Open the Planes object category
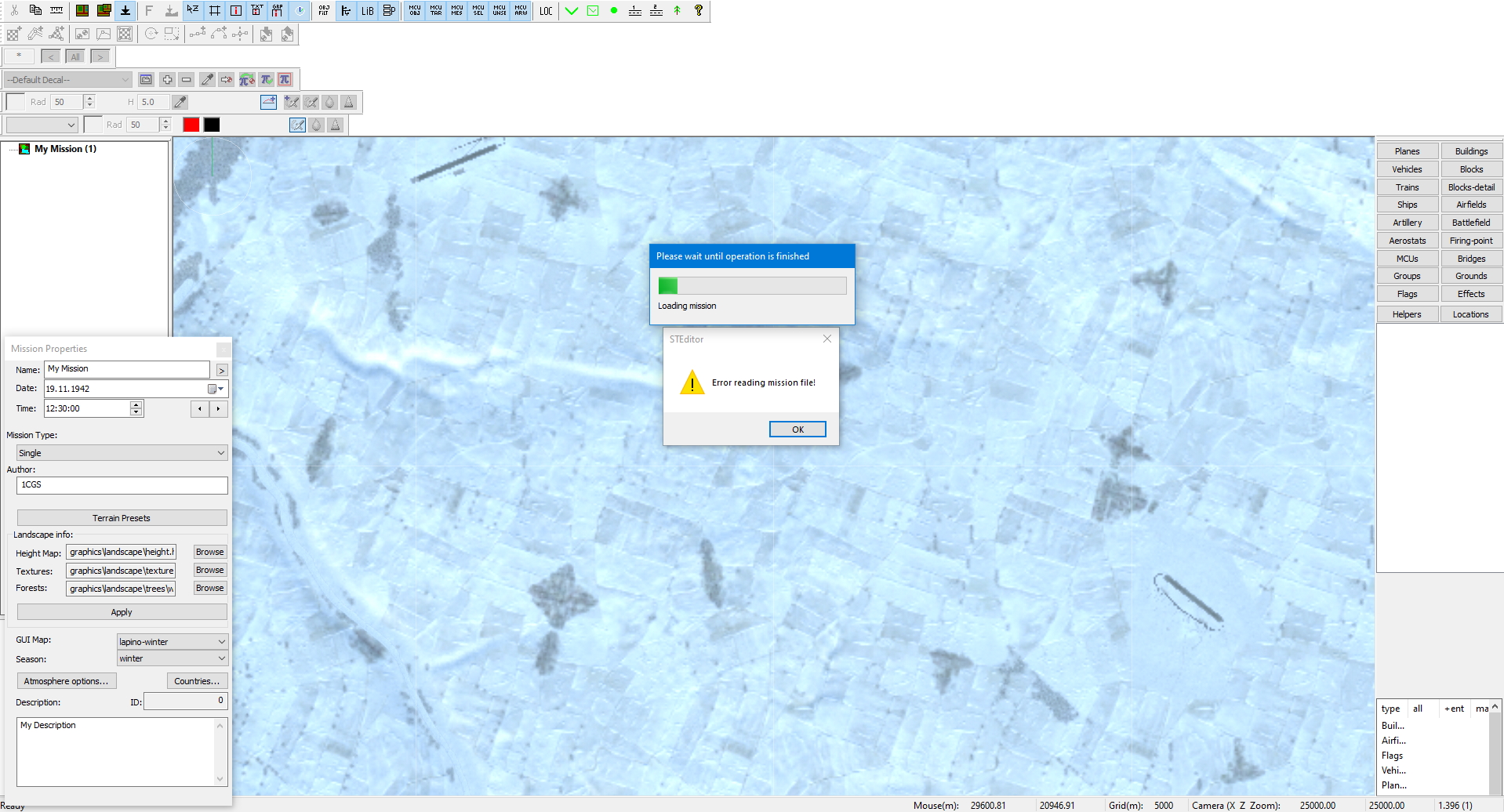 [x=1408, y=151]
